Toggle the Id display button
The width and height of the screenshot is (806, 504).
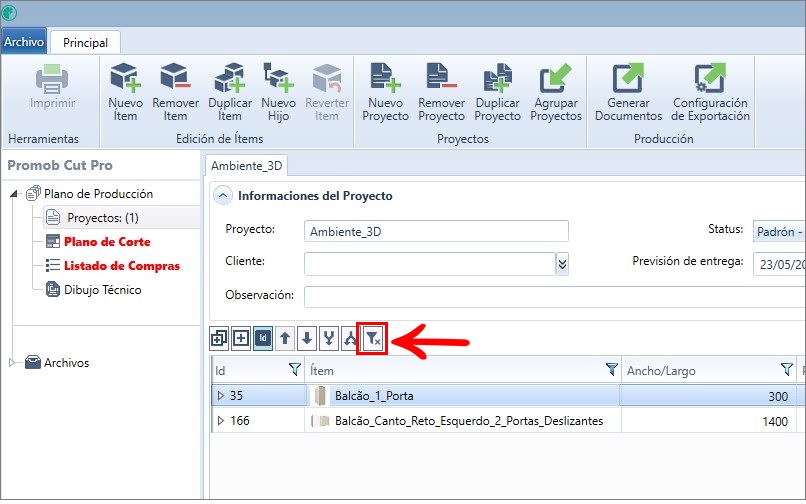[263, 338]
